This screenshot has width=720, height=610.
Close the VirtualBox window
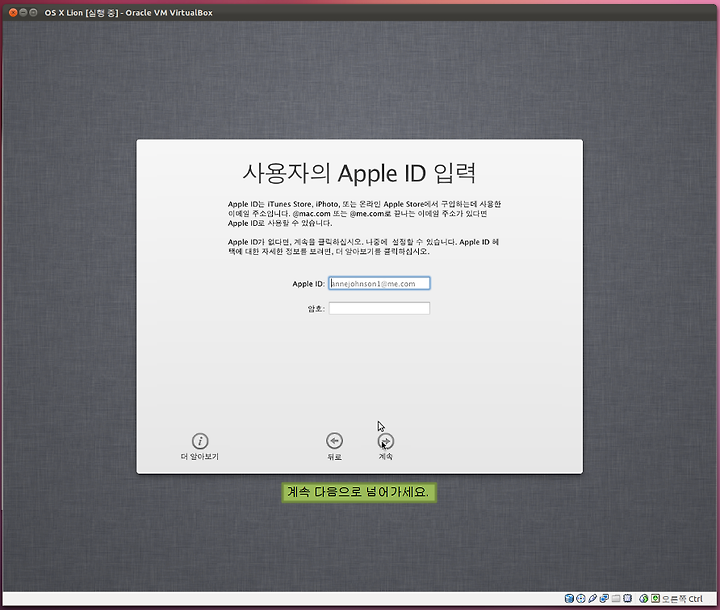click(13, 12)
